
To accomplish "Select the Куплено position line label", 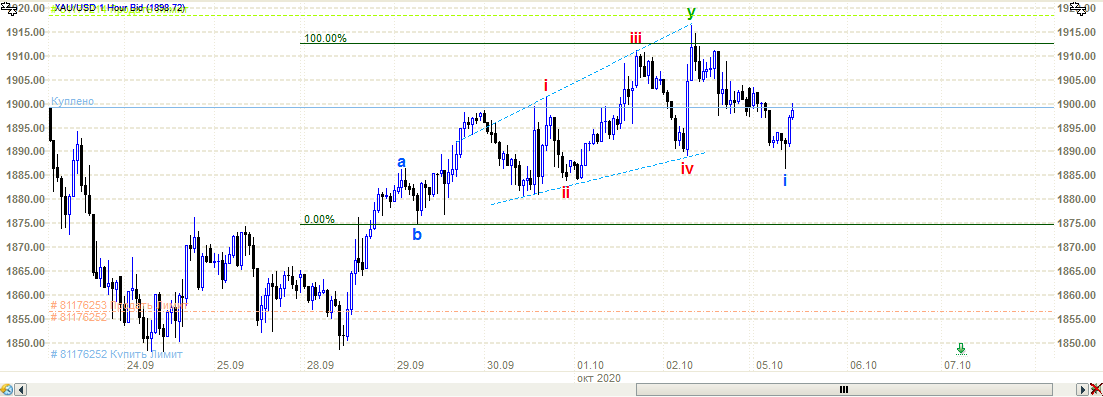I will pyautogui.click(x=72, y=101).
